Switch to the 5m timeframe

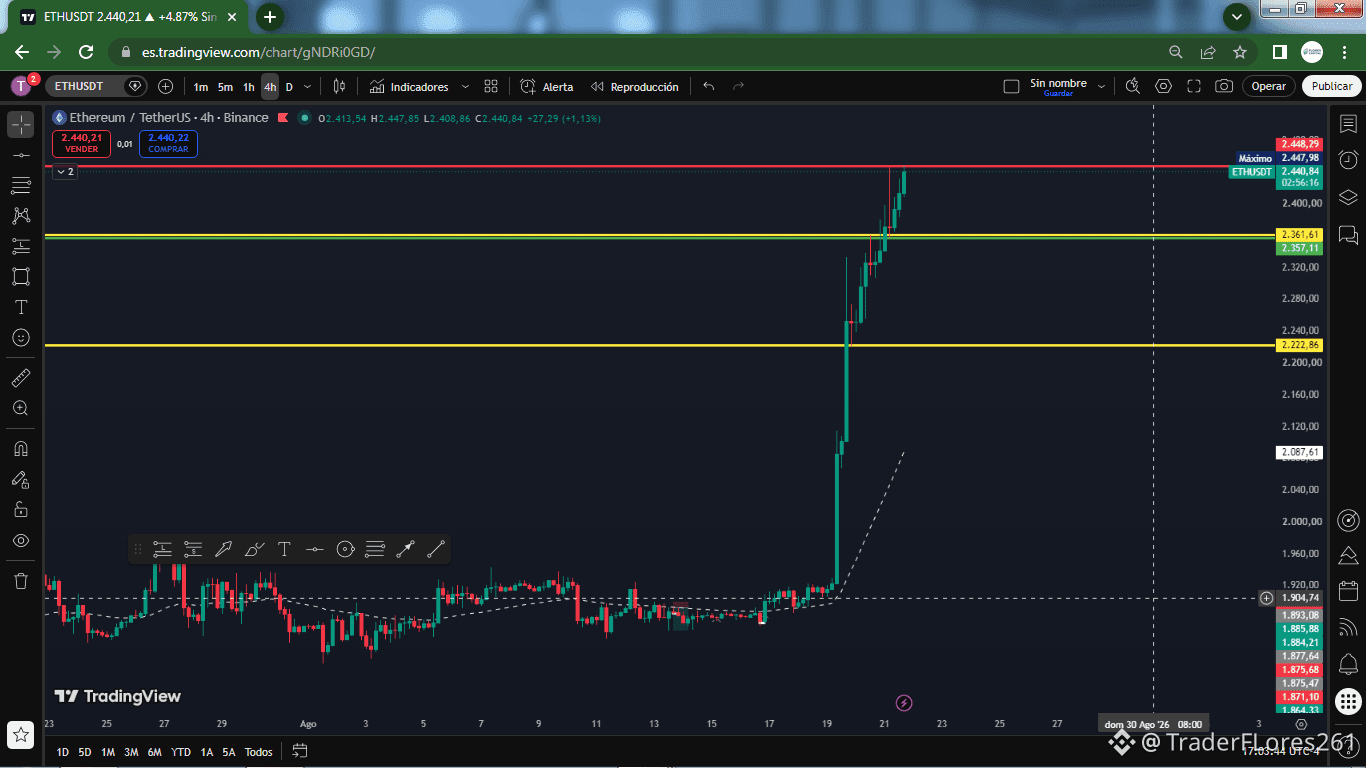tap(225, 87)
